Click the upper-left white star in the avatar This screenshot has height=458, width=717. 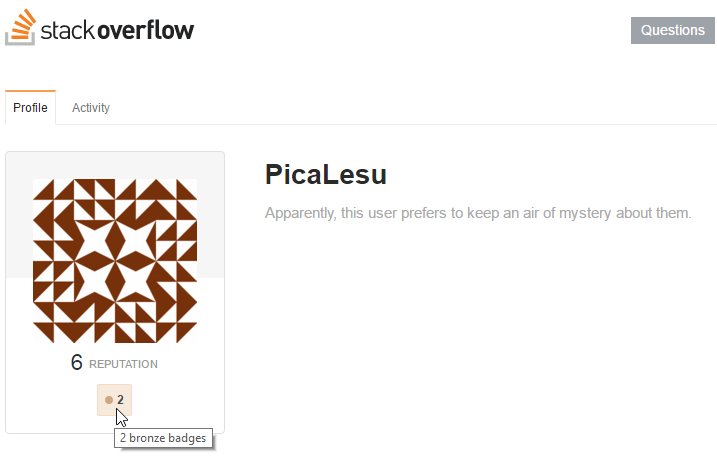coord(95,240)
